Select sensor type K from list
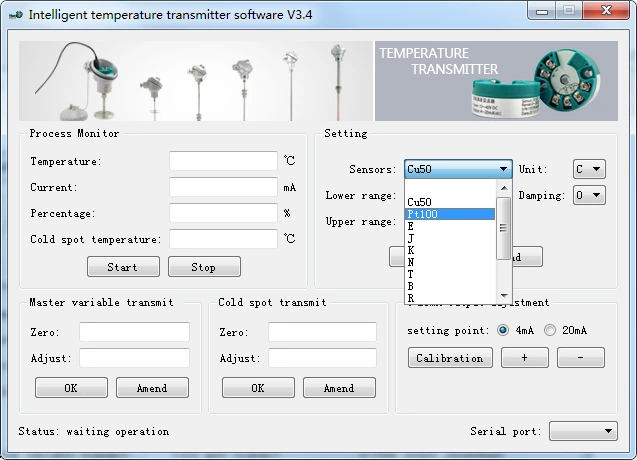This screenshot has height=460, width=637. [x=450, y=249]
